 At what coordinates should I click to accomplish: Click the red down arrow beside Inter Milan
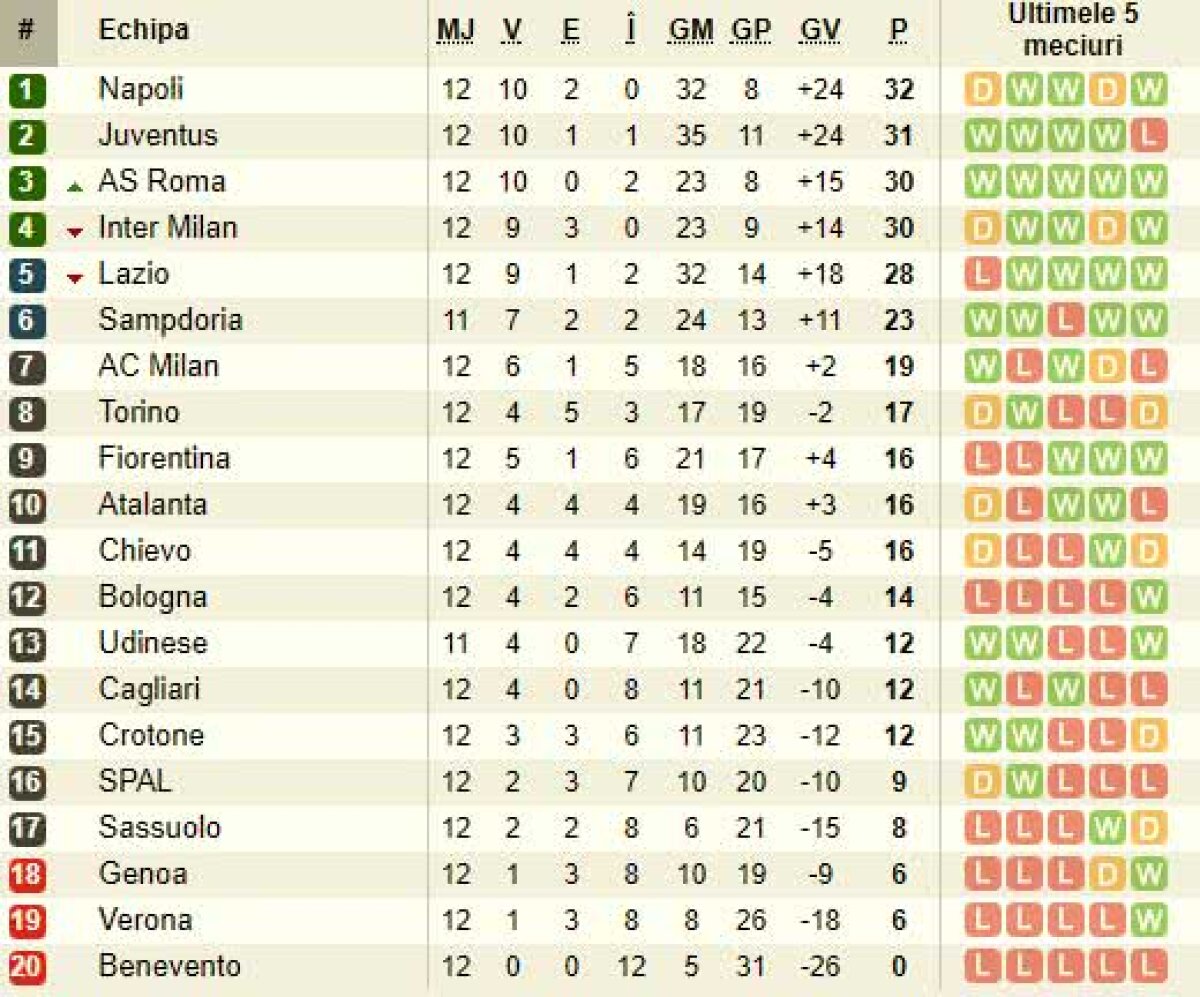(x=74, y=232)
